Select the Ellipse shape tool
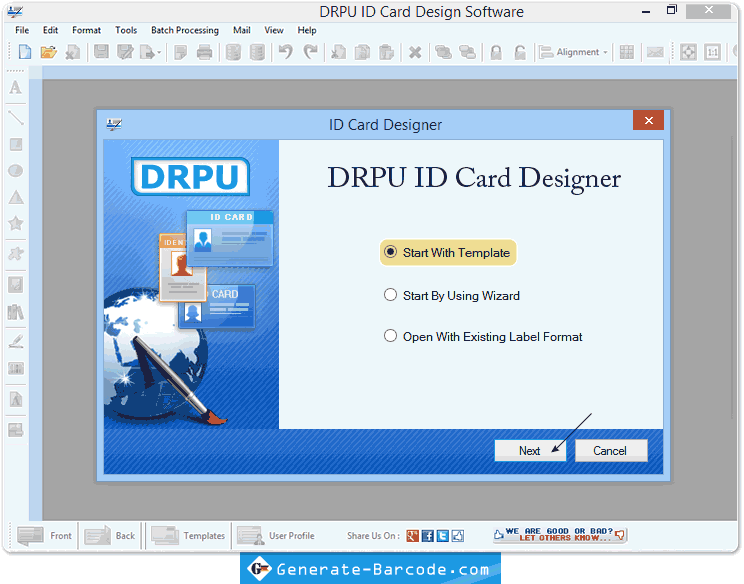Viewport: 744px width, 584px height. [16, 170]
